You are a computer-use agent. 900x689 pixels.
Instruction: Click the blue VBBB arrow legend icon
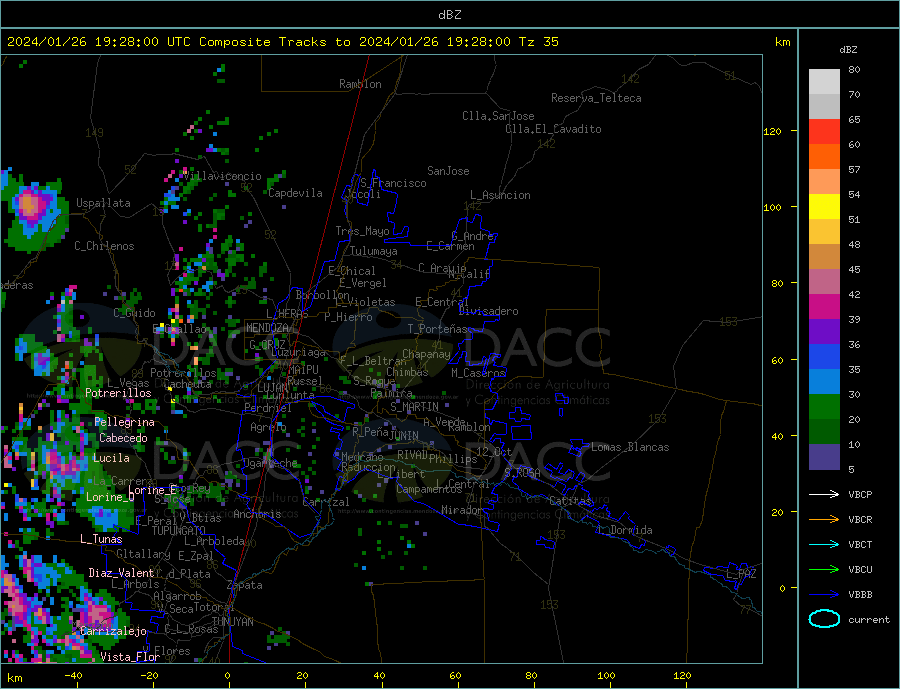824,595
